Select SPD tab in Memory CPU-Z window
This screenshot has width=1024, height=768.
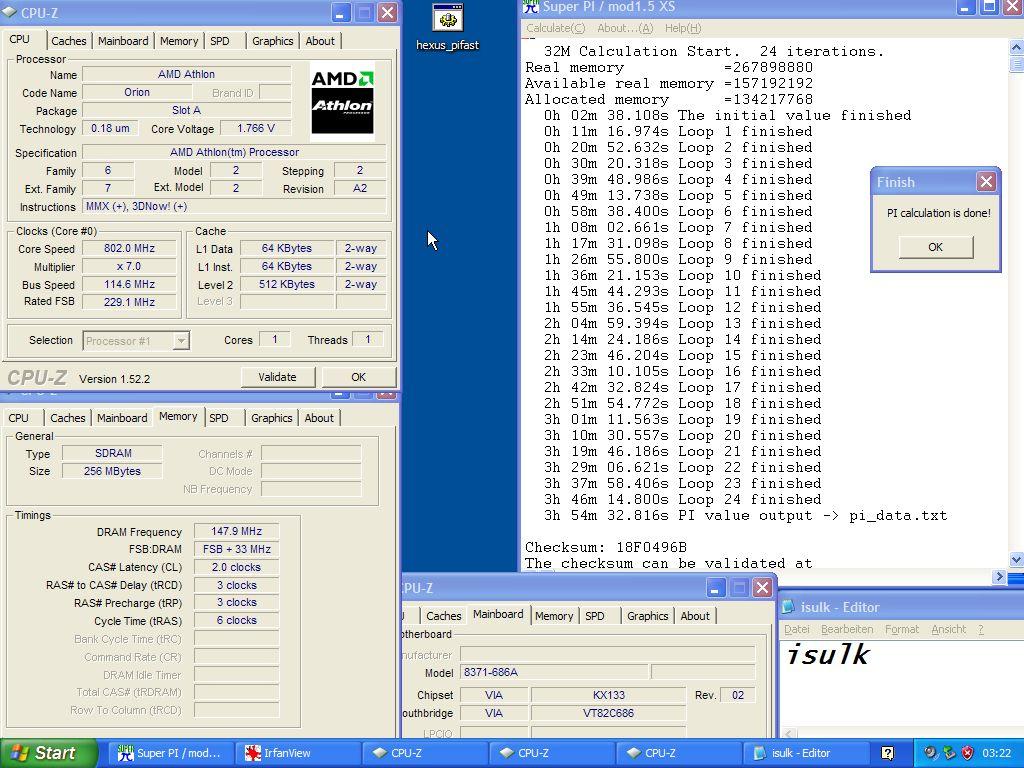pos(219,418)
